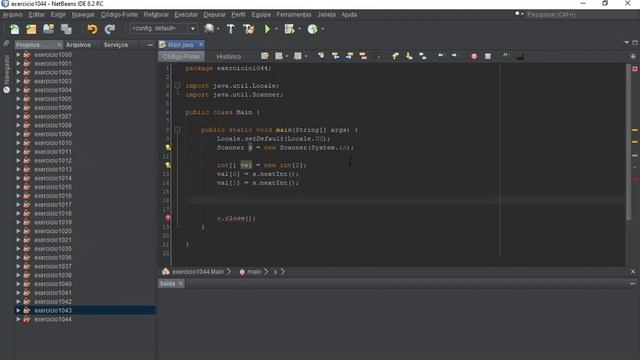Click the Uncomment code icon
This screenshot has width=640, height=360.
click(x=520, y=57)
